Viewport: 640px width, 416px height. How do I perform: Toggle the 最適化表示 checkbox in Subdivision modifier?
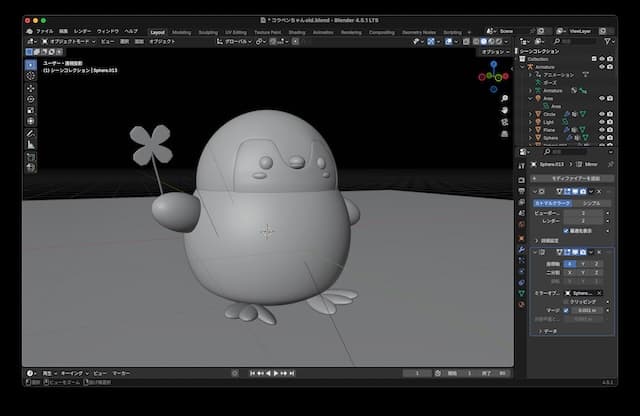pos(566,231)
